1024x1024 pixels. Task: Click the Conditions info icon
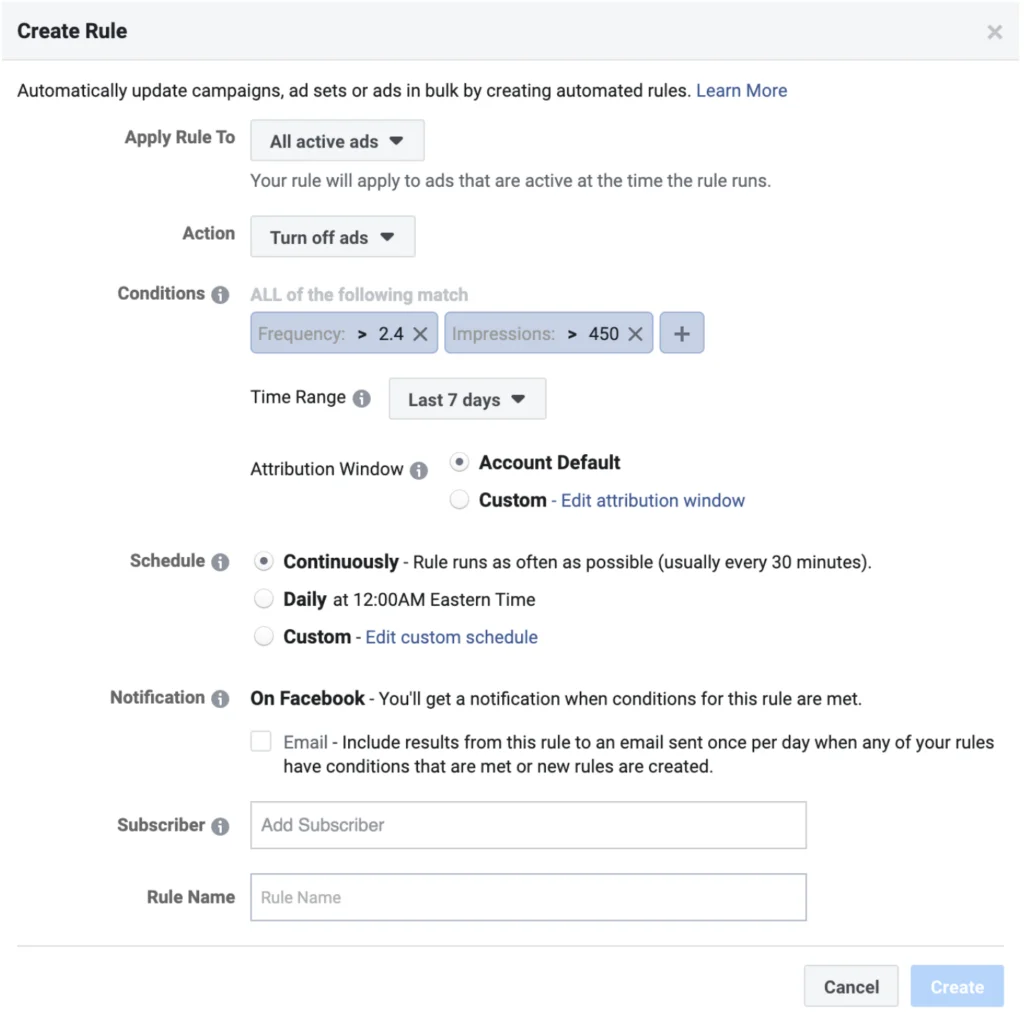[x=220, y=294]
